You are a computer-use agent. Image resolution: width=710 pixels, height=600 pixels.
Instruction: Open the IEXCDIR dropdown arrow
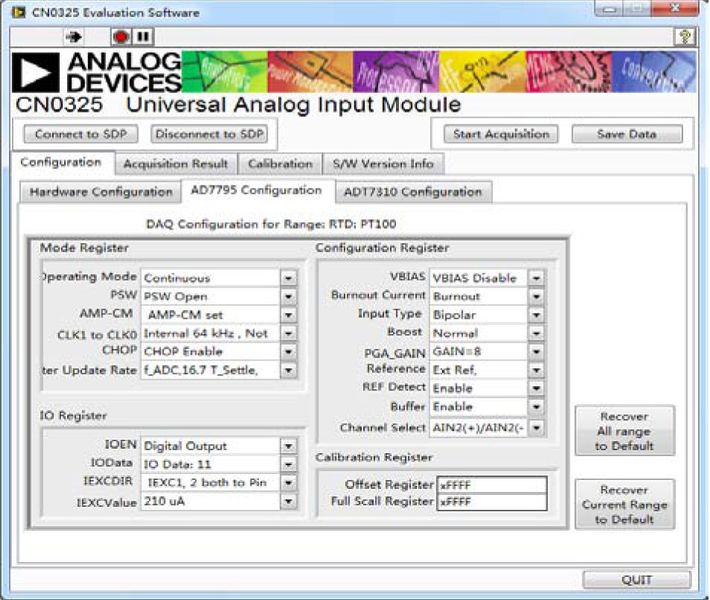click(x=288, y=483)
